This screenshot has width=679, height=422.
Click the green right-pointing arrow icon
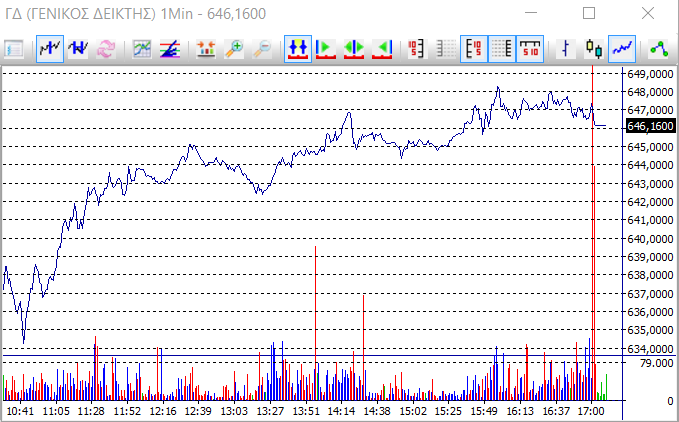[326, 49]
